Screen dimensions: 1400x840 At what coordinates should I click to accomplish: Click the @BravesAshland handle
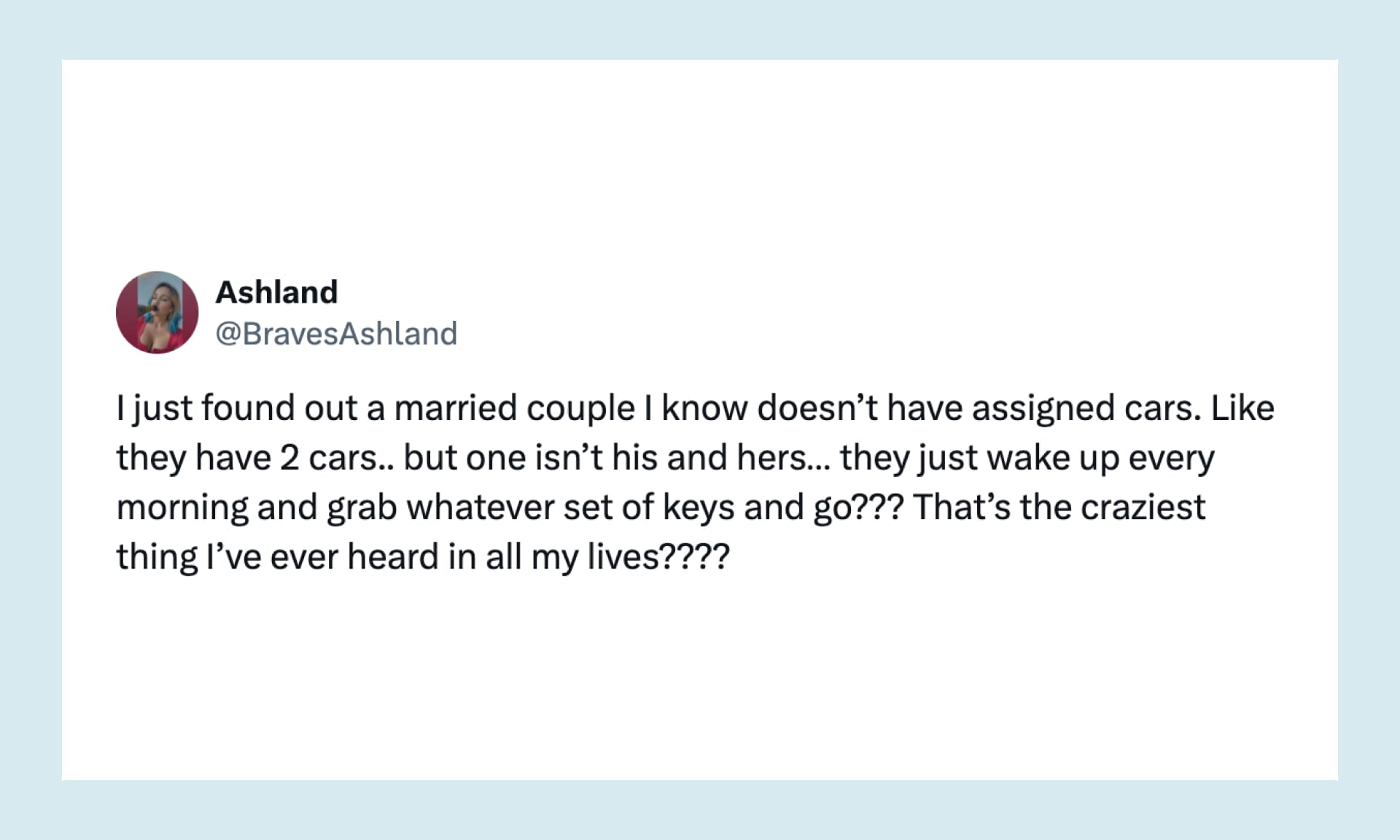(x=336, y=334)
